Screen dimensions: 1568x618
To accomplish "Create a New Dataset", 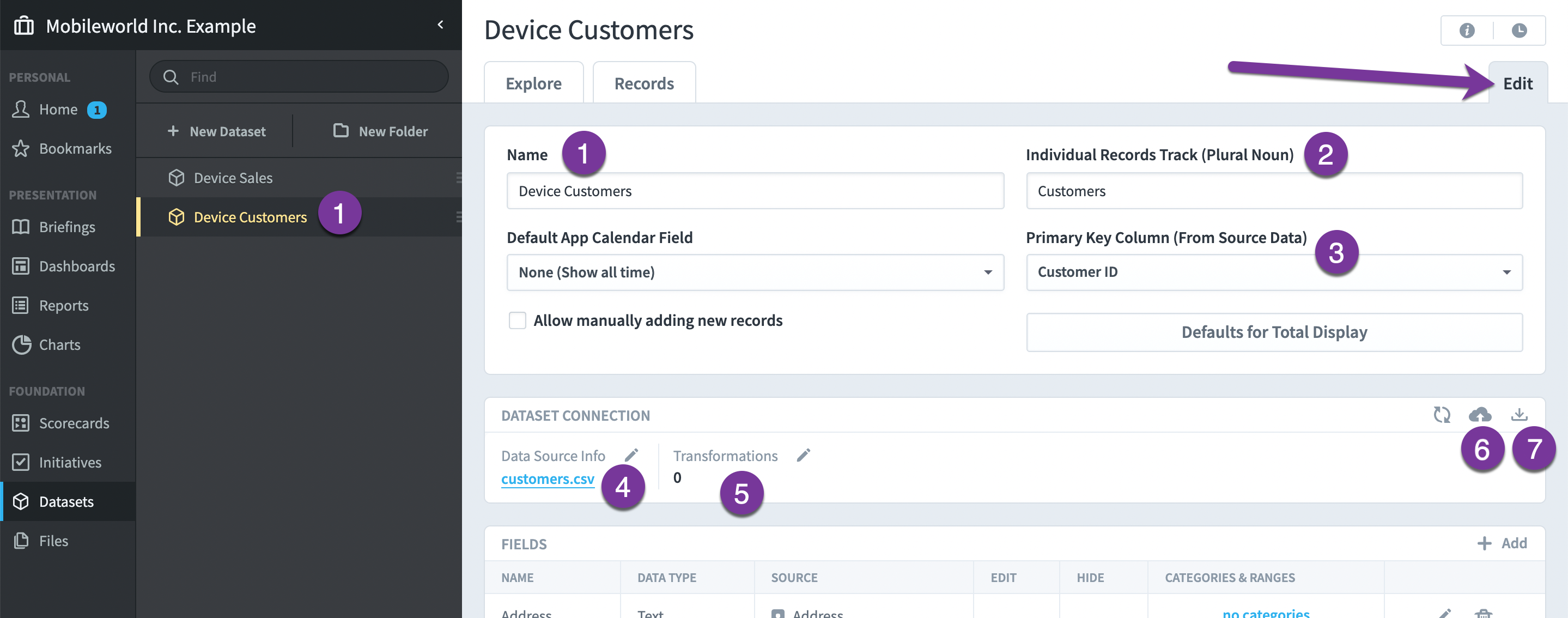I will click(216, 131).
